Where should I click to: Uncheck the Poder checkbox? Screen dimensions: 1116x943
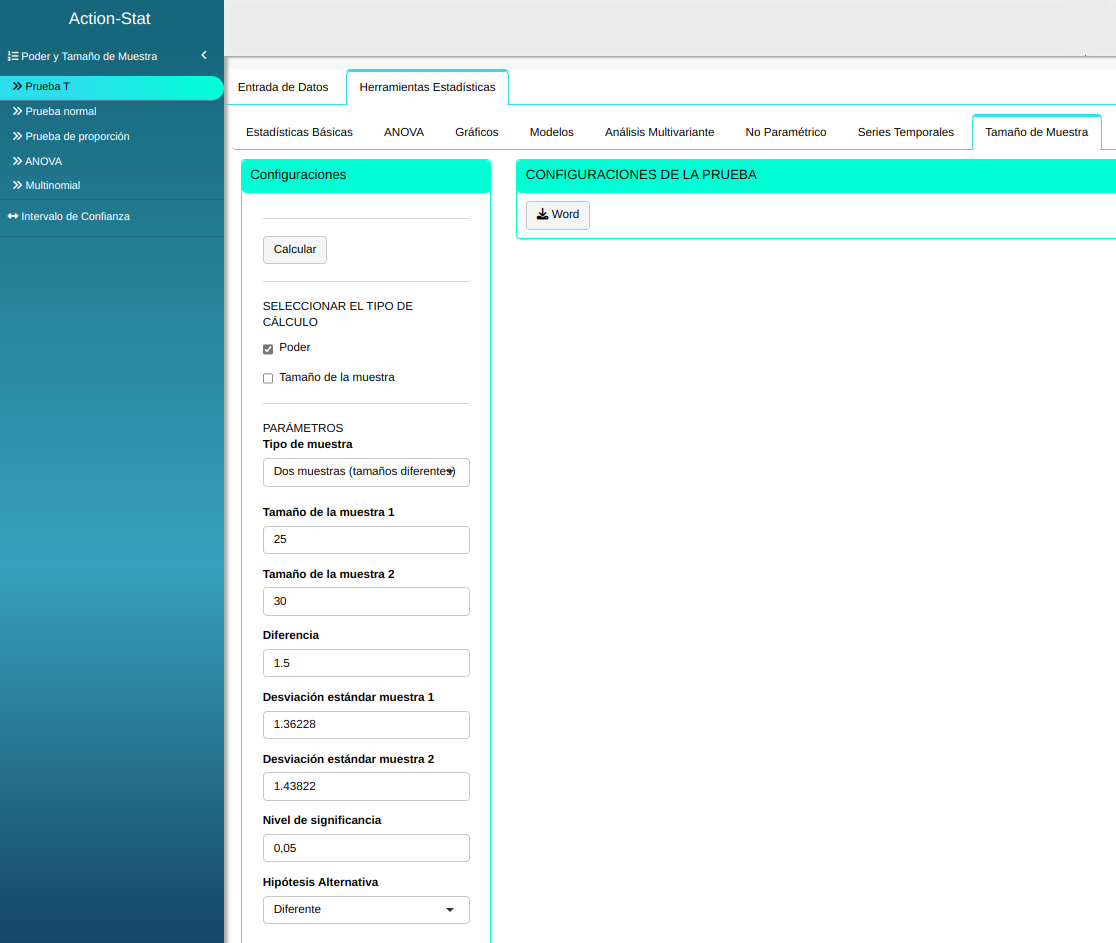(268, 349)
